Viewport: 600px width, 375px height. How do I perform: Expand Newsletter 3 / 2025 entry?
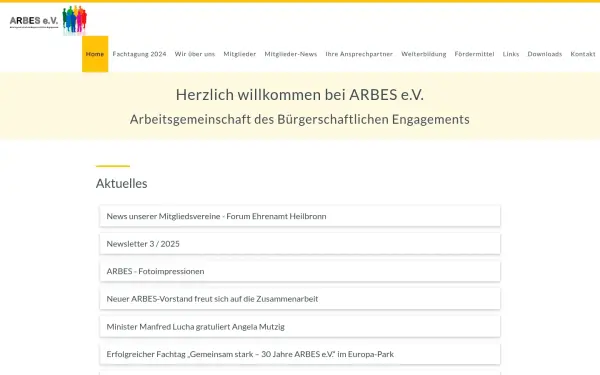pyautogui.click(x=300, y=244)
